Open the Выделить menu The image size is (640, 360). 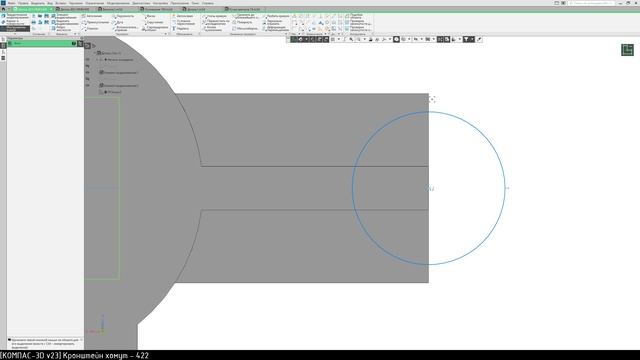38,3
